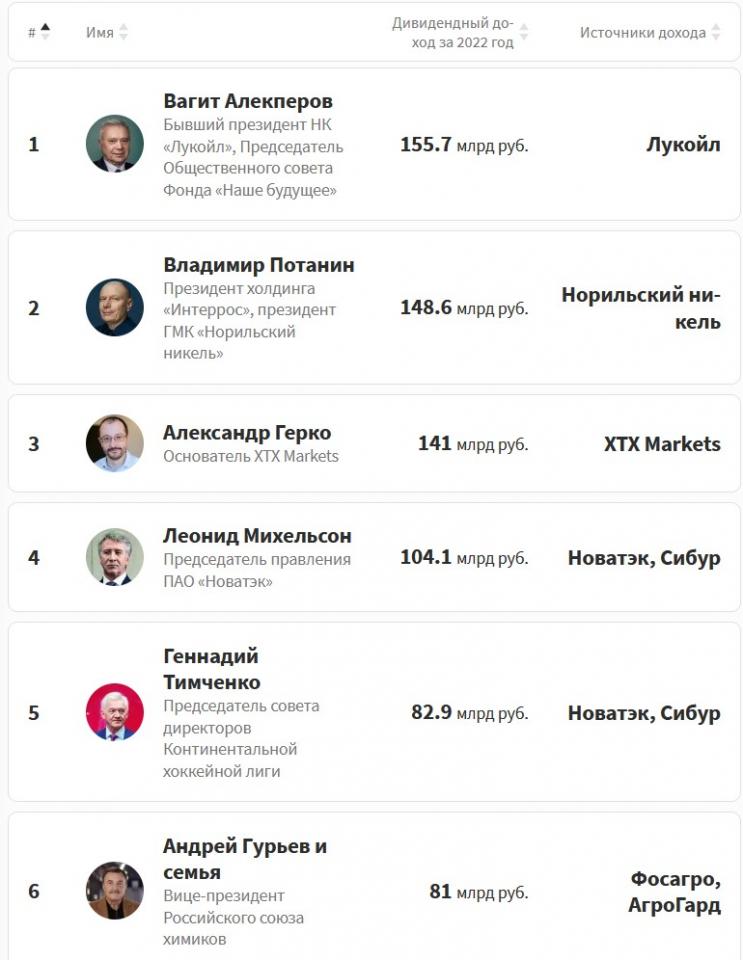Viewport: 743px width, 960px height.
Task: Open Владимир Потанин's avatar picture
Action: pyautogui.click(x=115, y=307)
